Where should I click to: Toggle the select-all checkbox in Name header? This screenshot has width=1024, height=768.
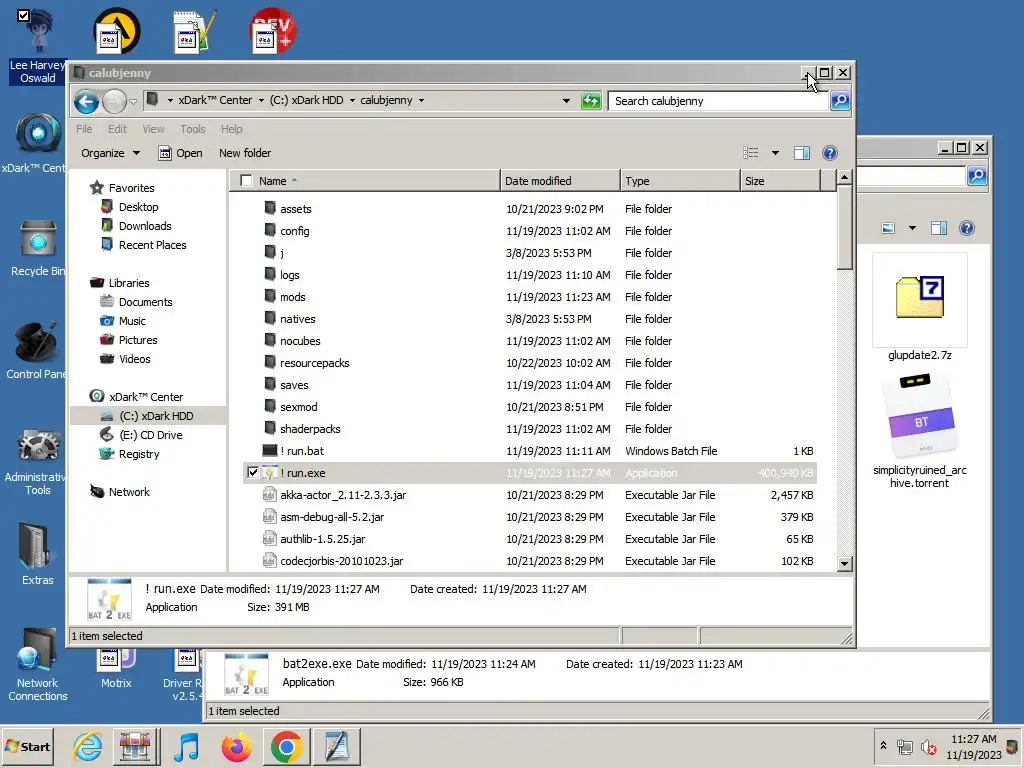click(246, 181)
